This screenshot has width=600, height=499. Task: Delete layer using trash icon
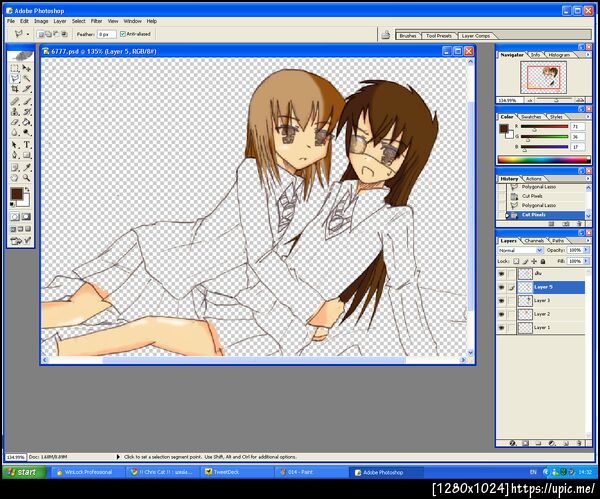[x=579, y=443]
